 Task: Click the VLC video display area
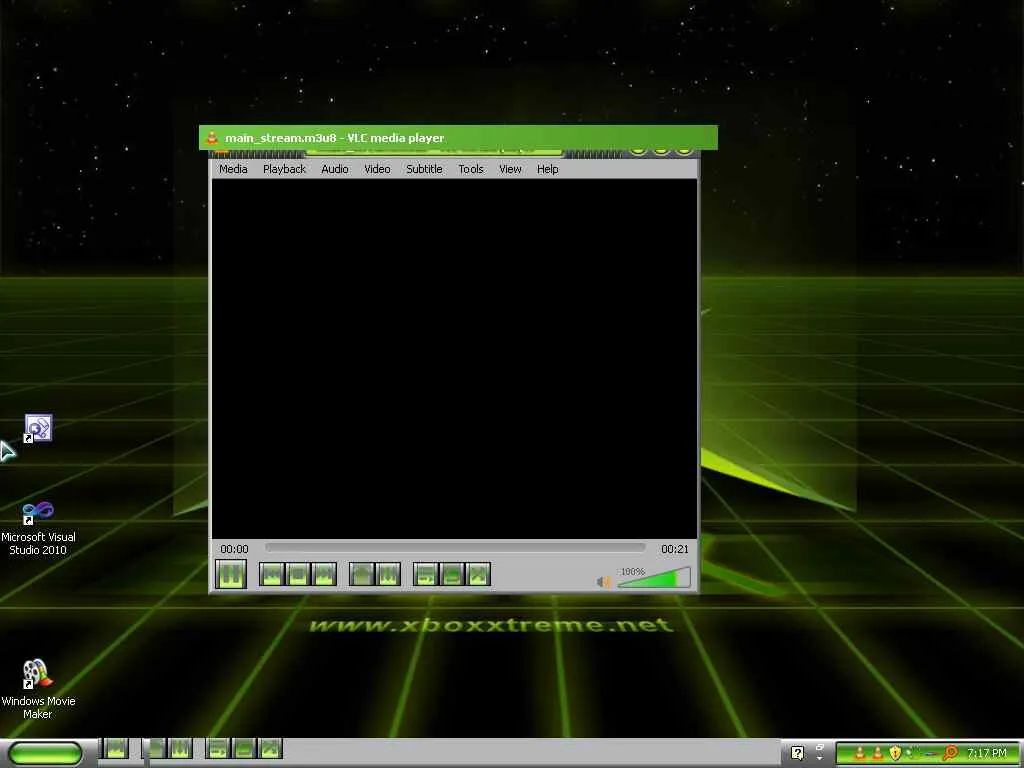[455, 359]
